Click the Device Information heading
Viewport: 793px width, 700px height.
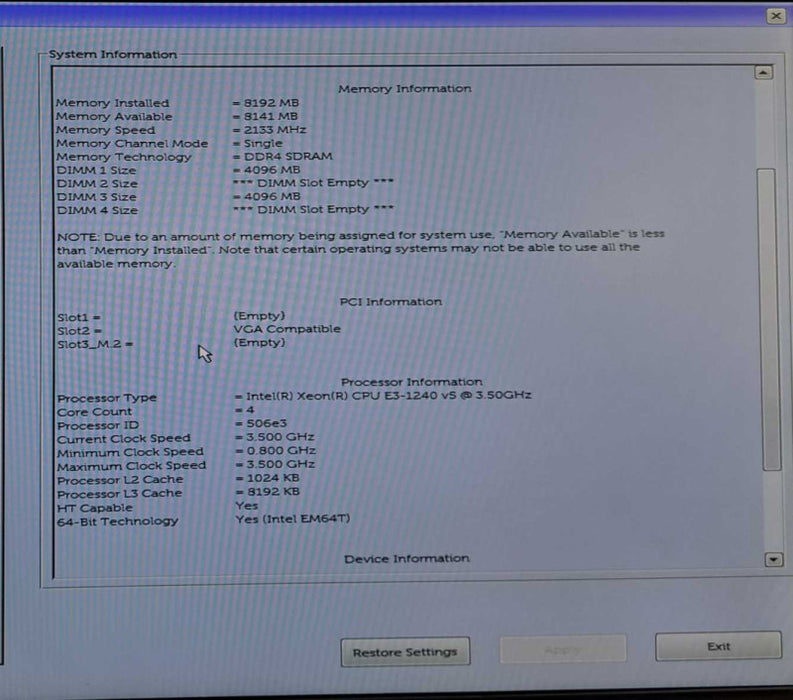point(407,559)
